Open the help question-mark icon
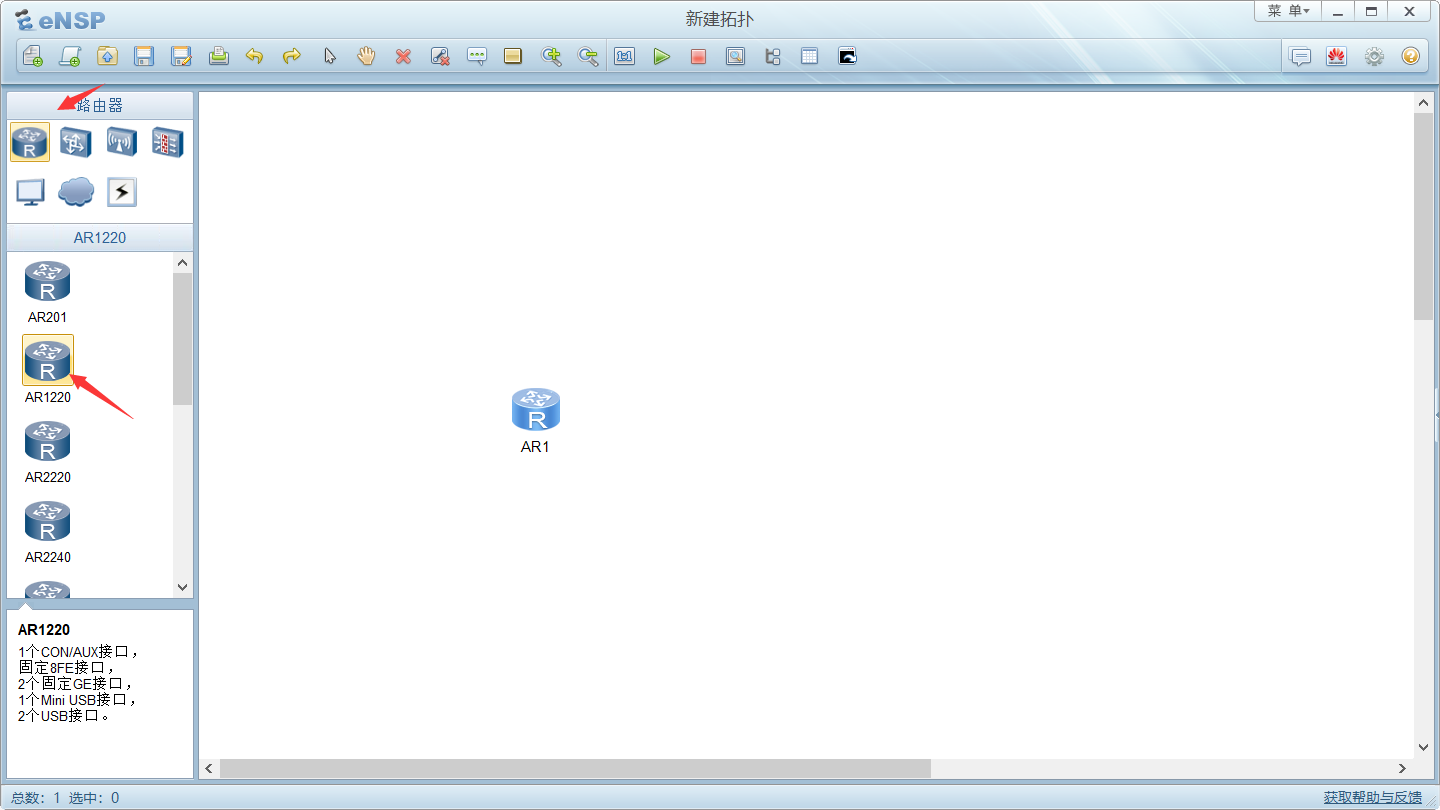 (1410, 56)
